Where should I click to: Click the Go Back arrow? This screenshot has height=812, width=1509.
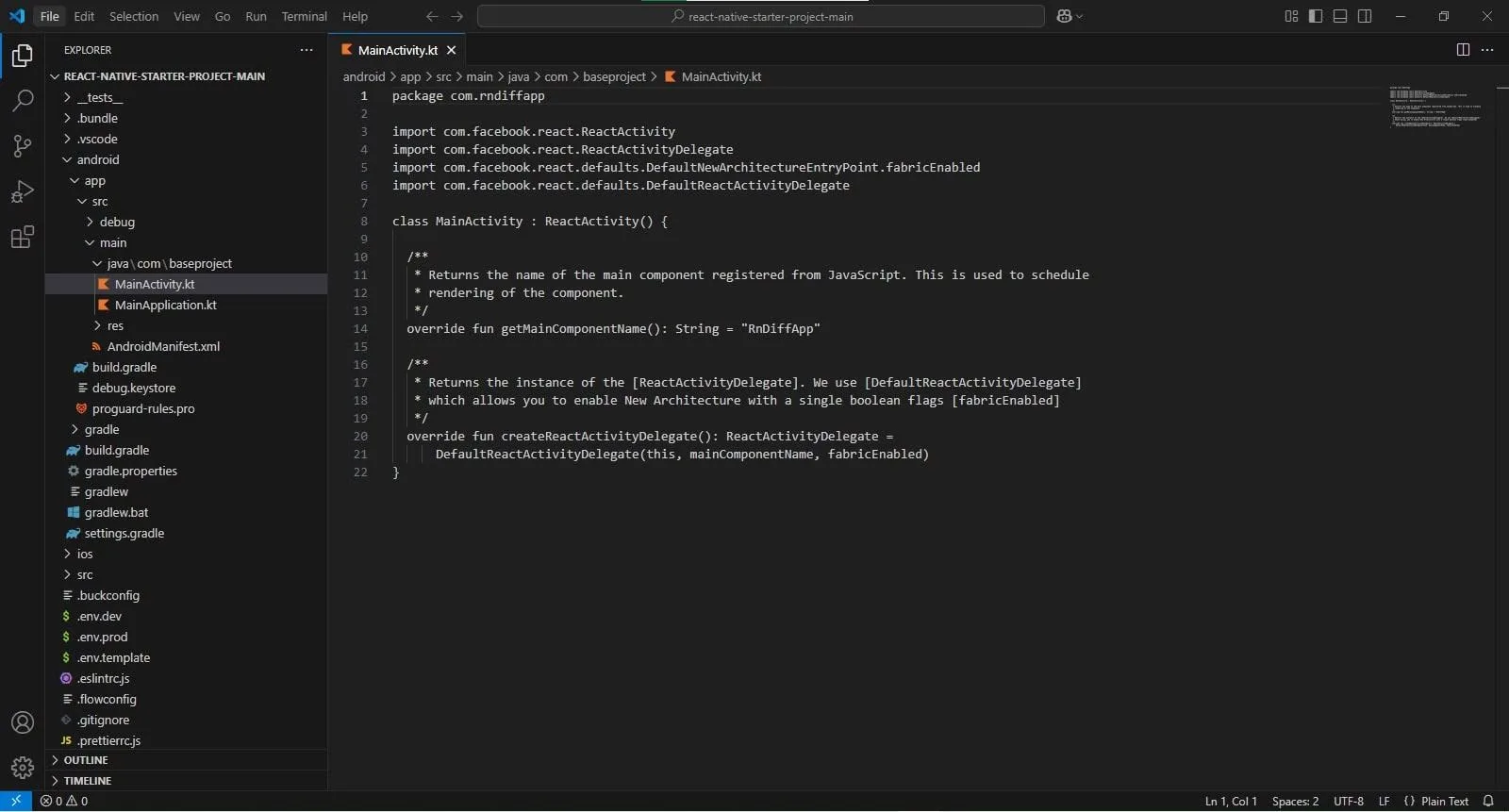(x=432, y=16)
